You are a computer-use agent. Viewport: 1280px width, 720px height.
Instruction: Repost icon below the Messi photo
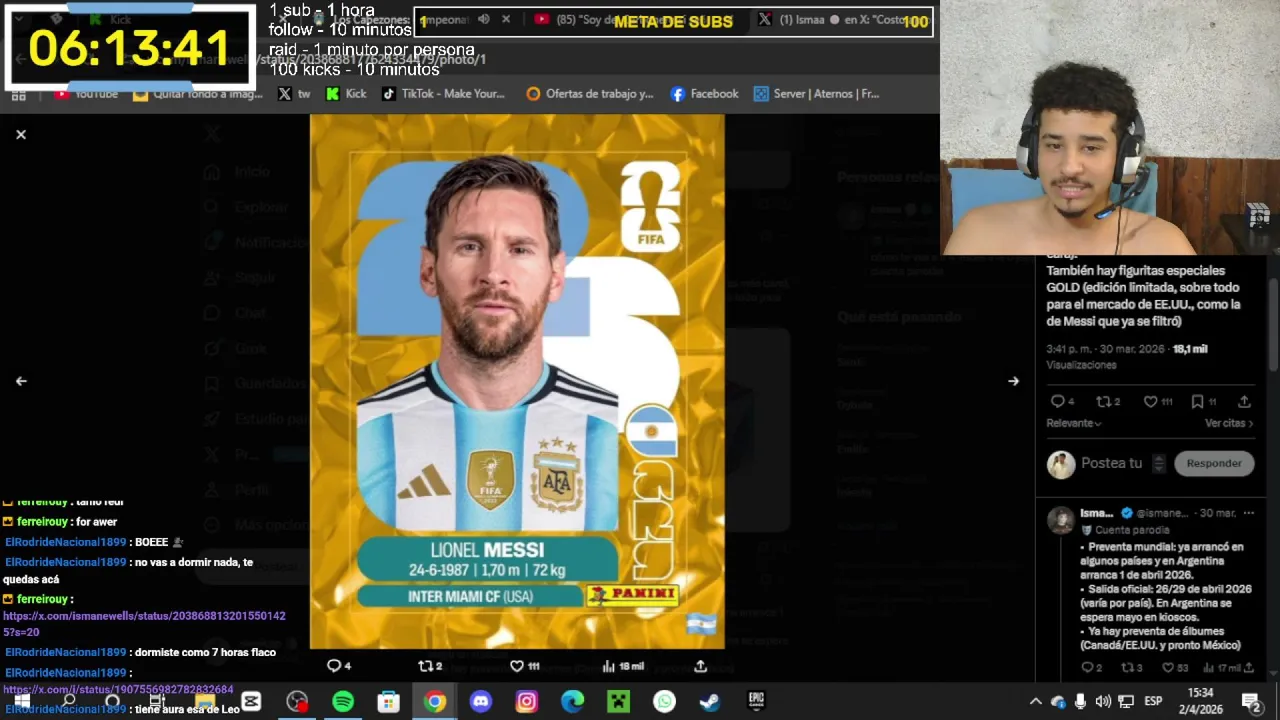pos(424,666)
